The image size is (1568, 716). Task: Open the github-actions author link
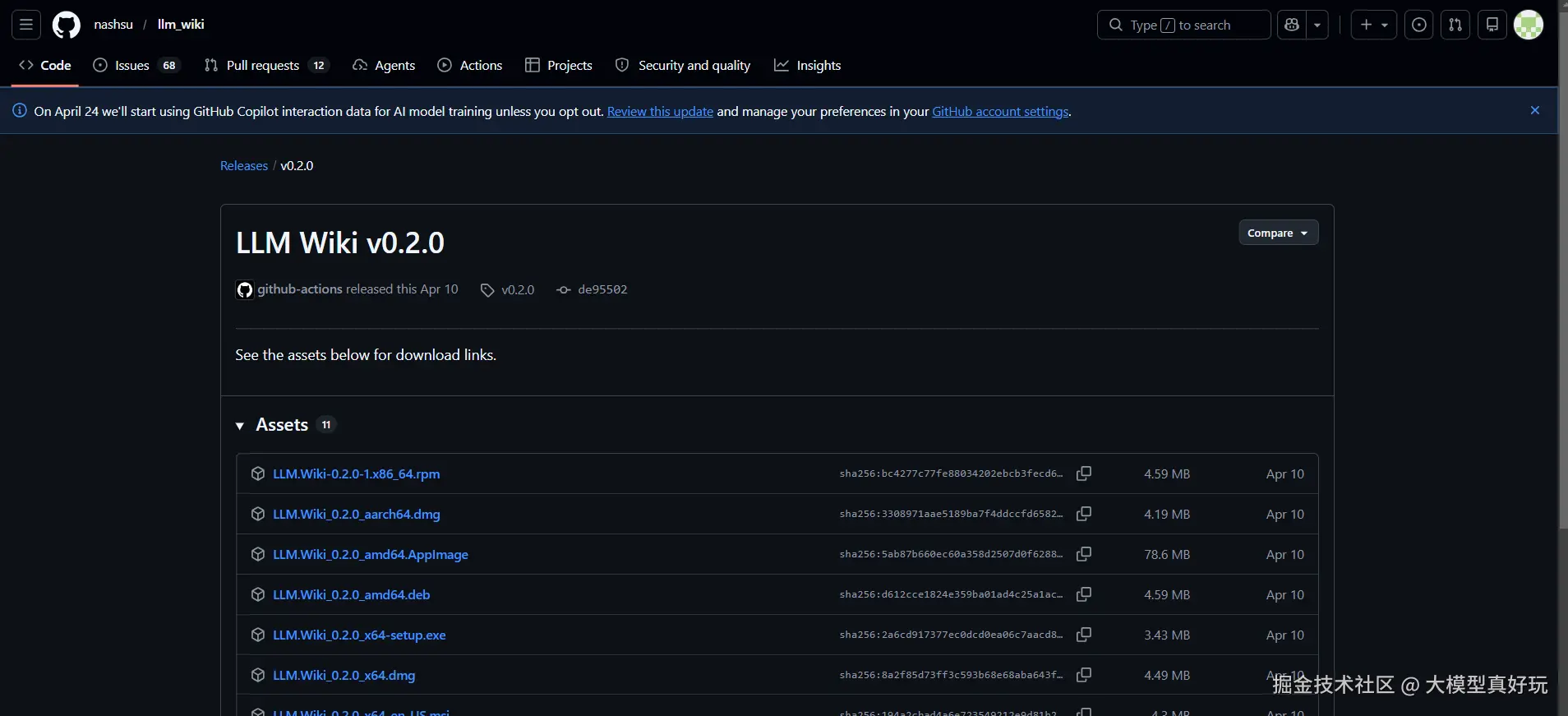300,289
